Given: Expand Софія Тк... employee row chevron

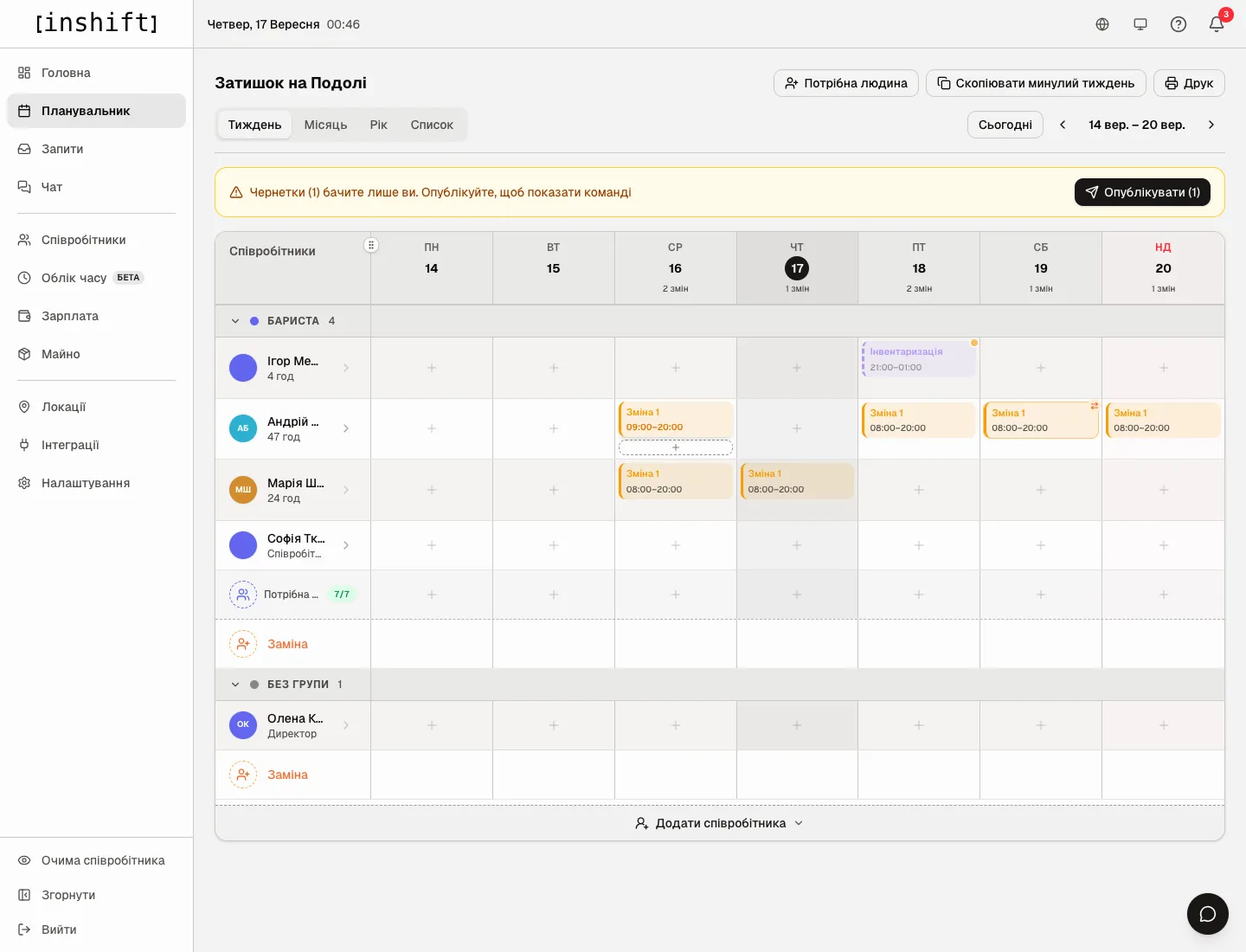Looking at the screenshot, I should pyautogui.click(x=346, y=545).
